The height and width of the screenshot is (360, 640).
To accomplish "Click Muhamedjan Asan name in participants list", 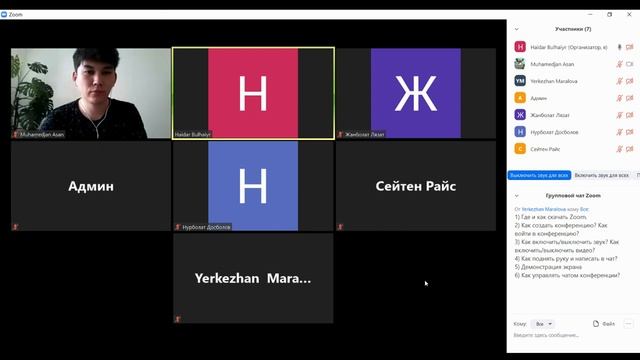I will coord(552,64).
